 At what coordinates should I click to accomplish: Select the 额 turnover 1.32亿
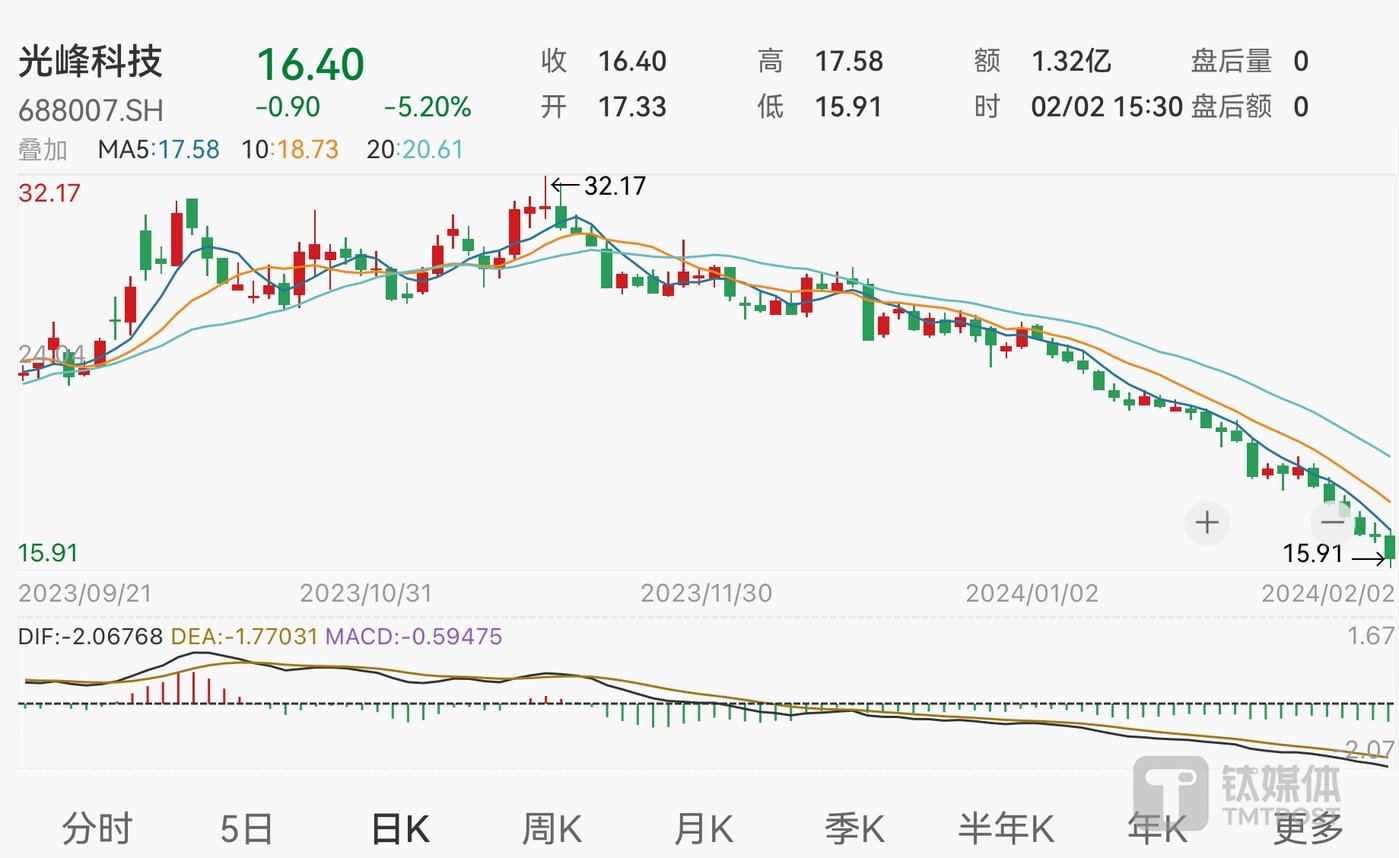pos(1071,61)
